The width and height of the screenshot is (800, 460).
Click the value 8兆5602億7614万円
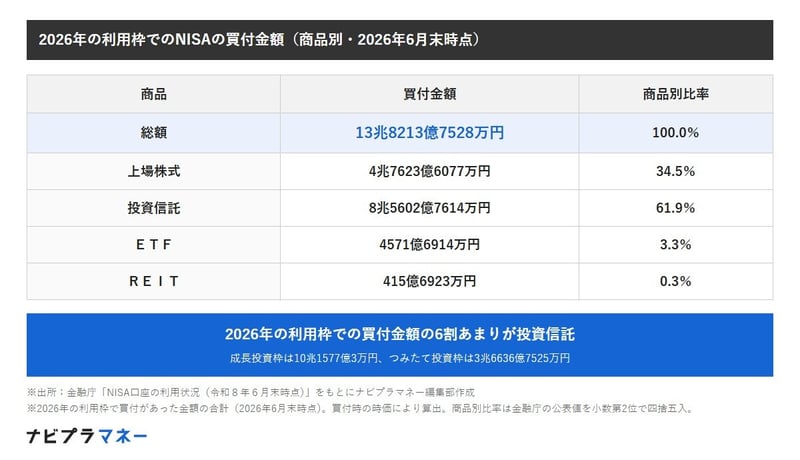(x=430, y=208)
